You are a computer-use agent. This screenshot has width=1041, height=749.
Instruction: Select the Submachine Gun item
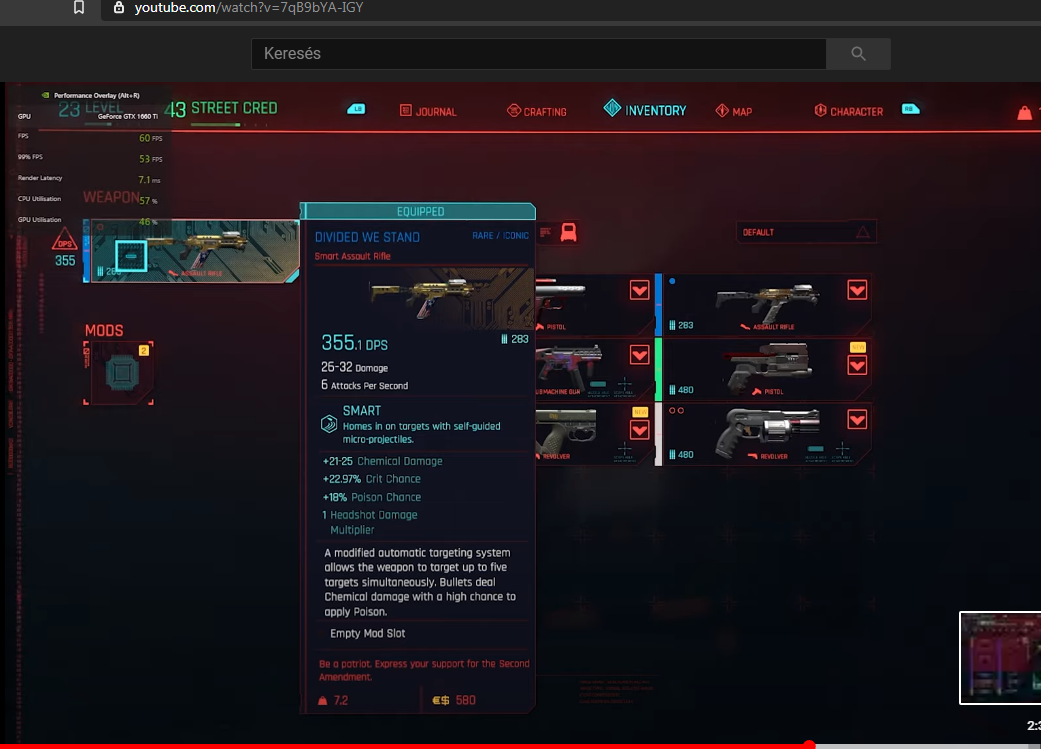(594, 369)
